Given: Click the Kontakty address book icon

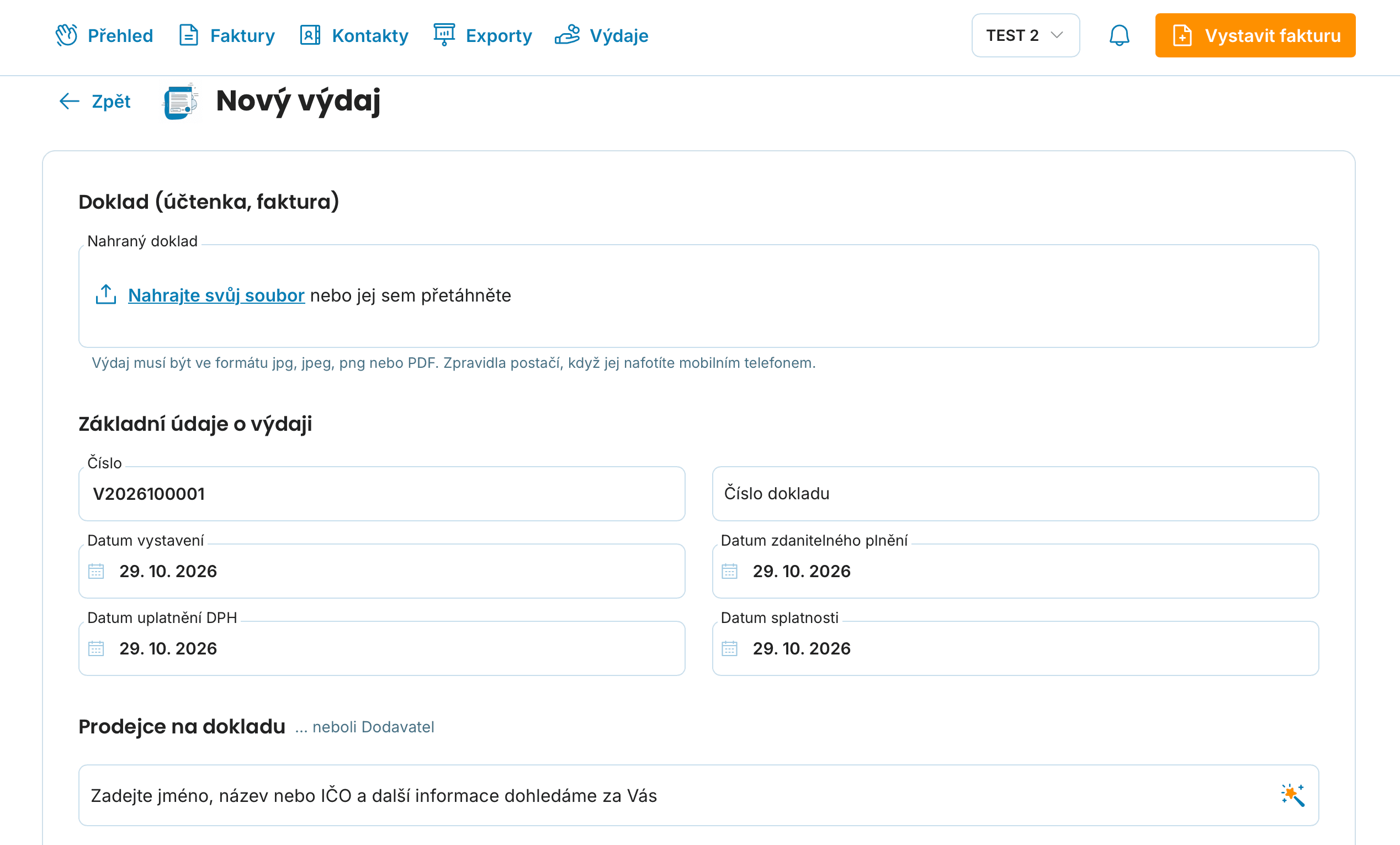Looking at the screenshot, I should (x=310, y=35).
